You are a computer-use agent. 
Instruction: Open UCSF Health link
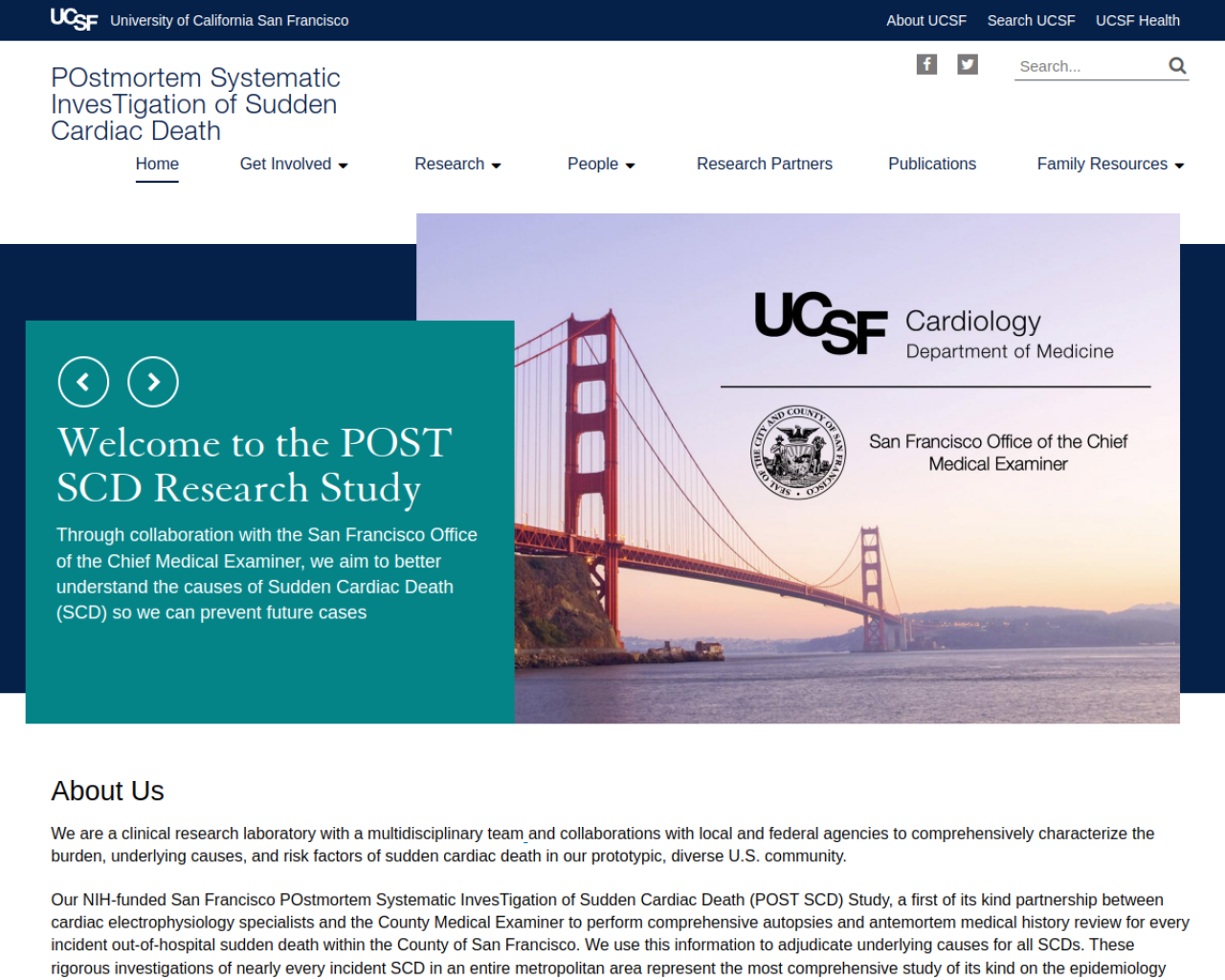pyautogui.click(x=1138, y=20)
